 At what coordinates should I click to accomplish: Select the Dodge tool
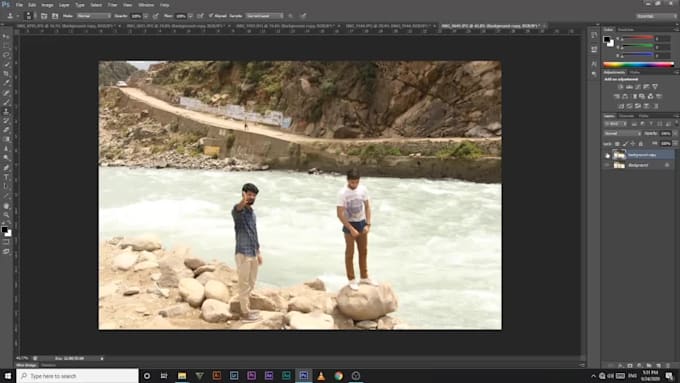pos(6,158)
